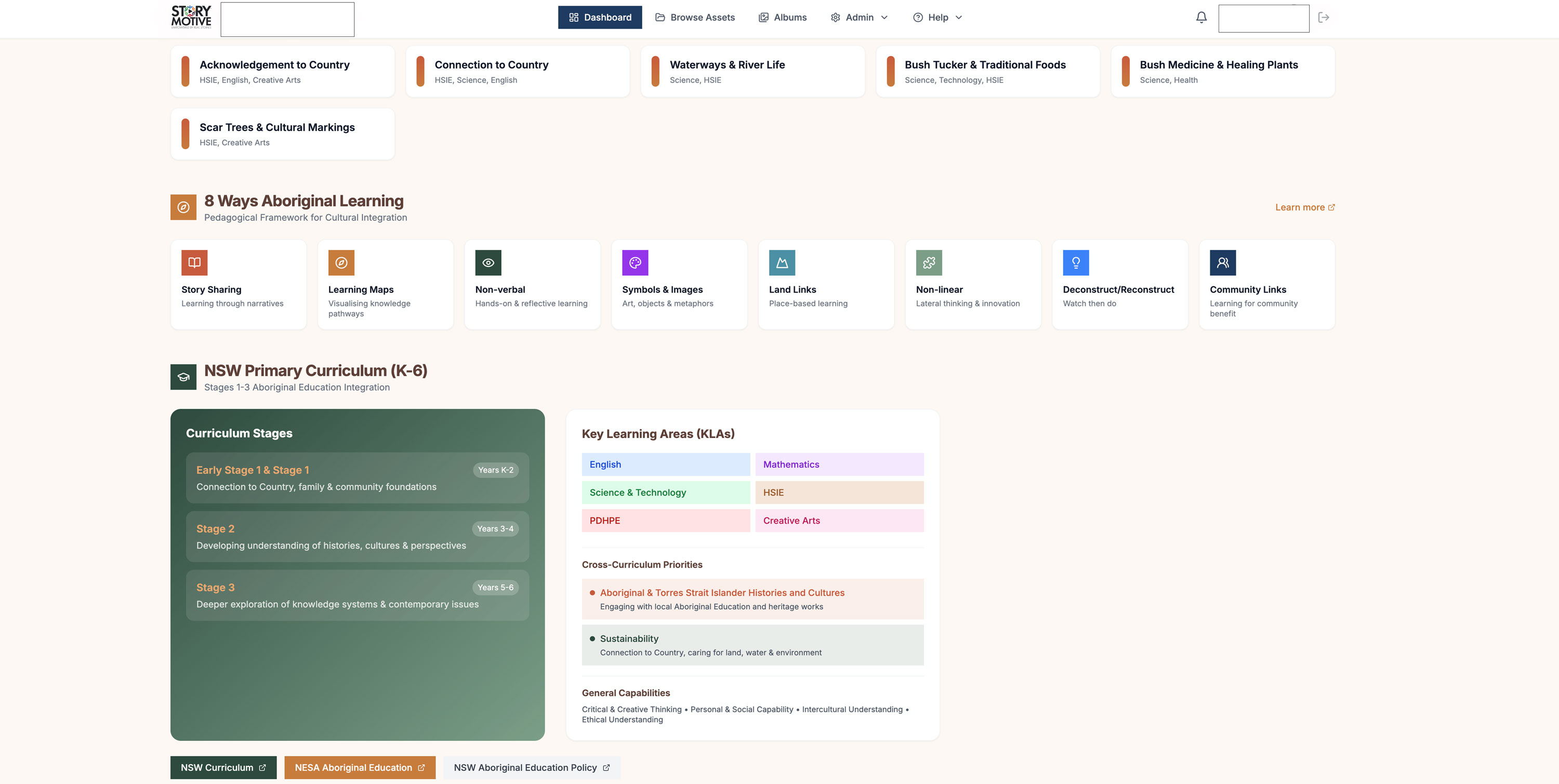
Task: Click the search input field
Action: point(287,19)
